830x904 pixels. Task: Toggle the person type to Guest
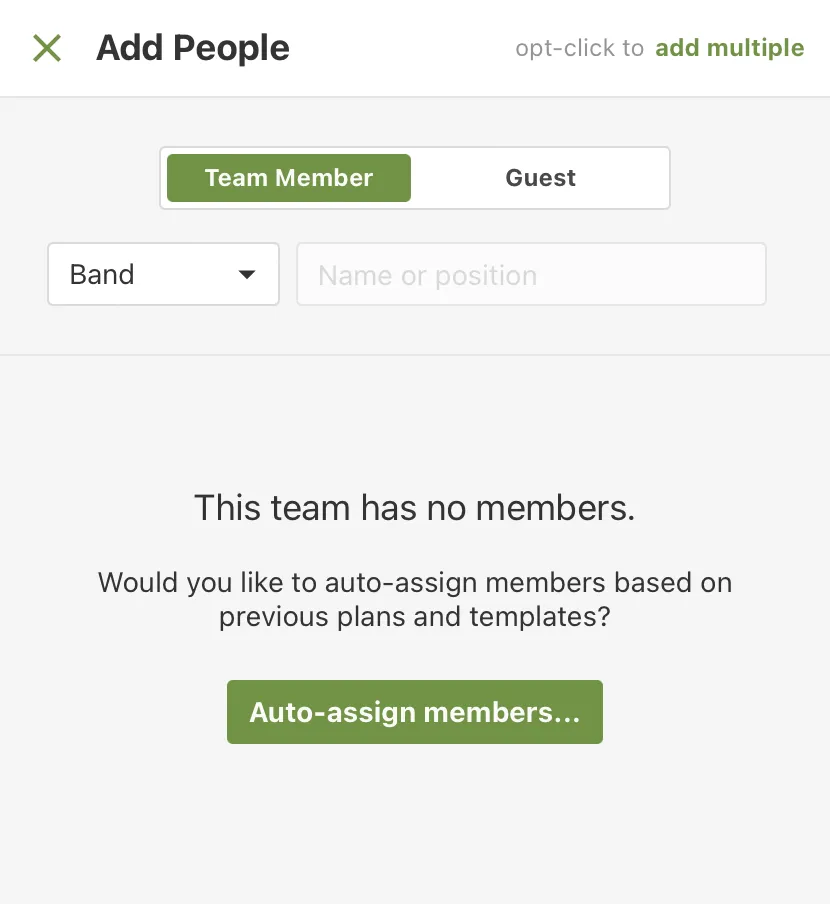pyautogui.click(x=540, y=178)
